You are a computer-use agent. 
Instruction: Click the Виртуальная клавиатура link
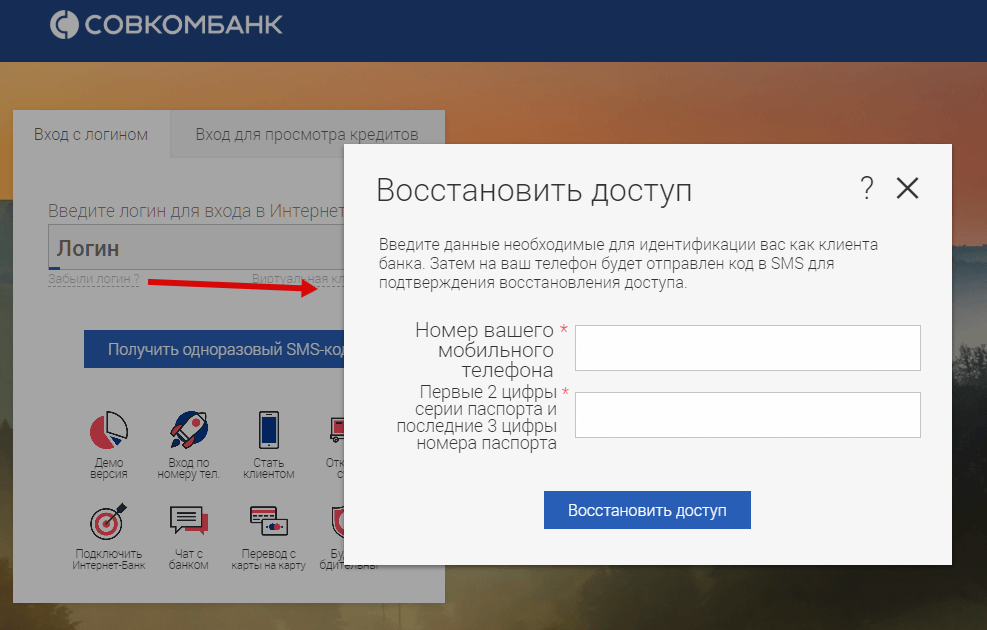[297, 280]
